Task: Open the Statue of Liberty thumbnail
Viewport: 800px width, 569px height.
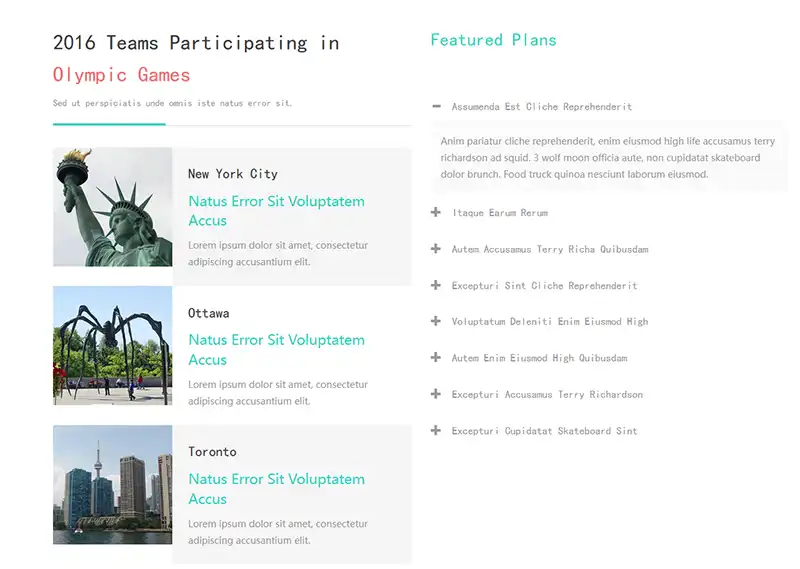Action: pos(112,207)
